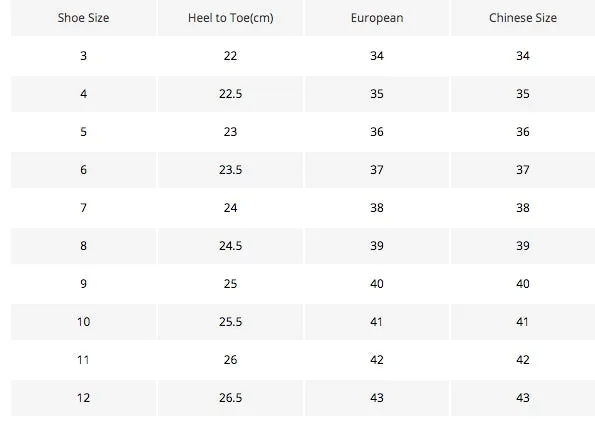
Task: Select European size 38 cell
Action: [x=377, y=208]
